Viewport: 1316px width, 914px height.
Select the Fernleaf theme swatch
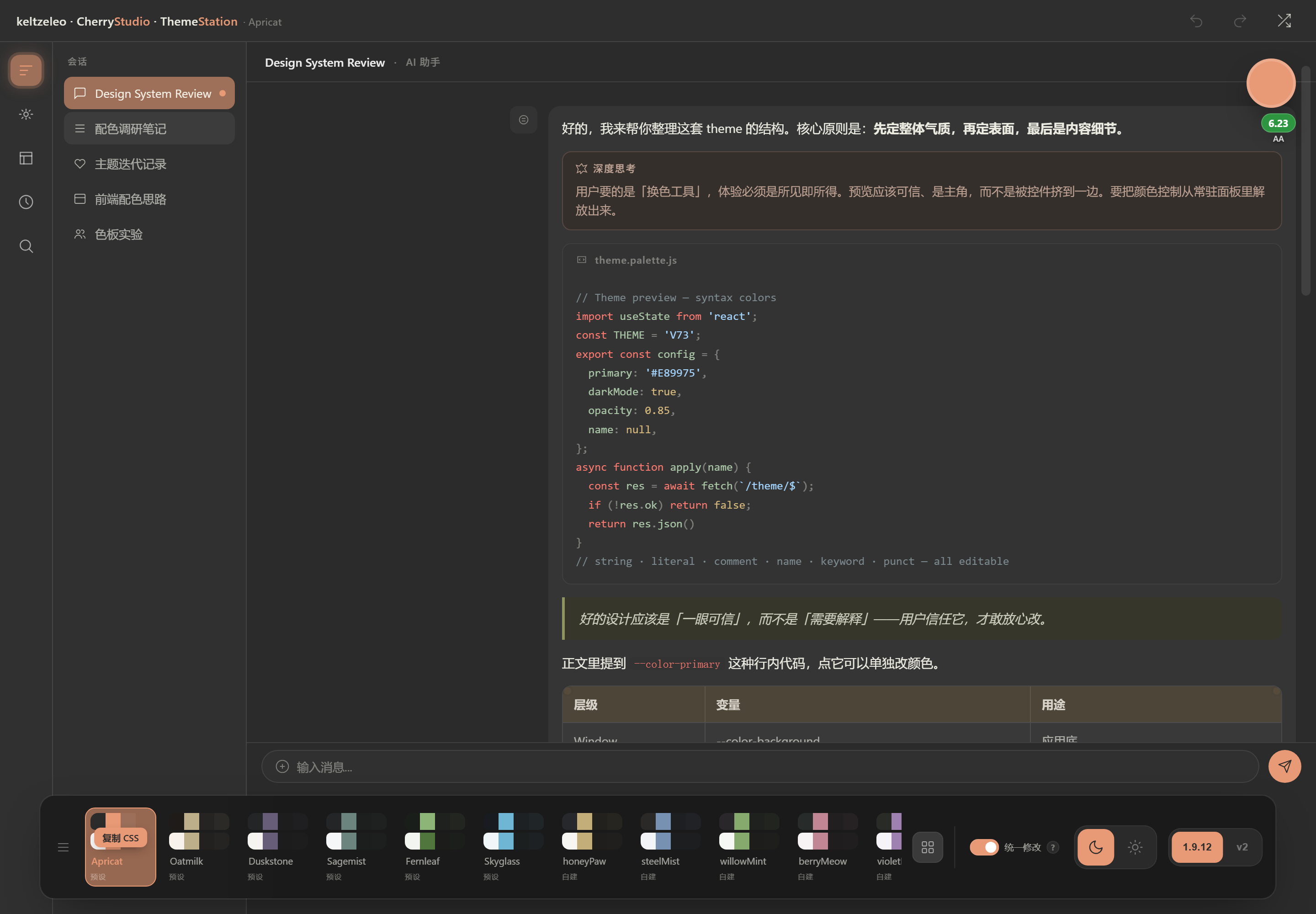[x=434, y=847]
